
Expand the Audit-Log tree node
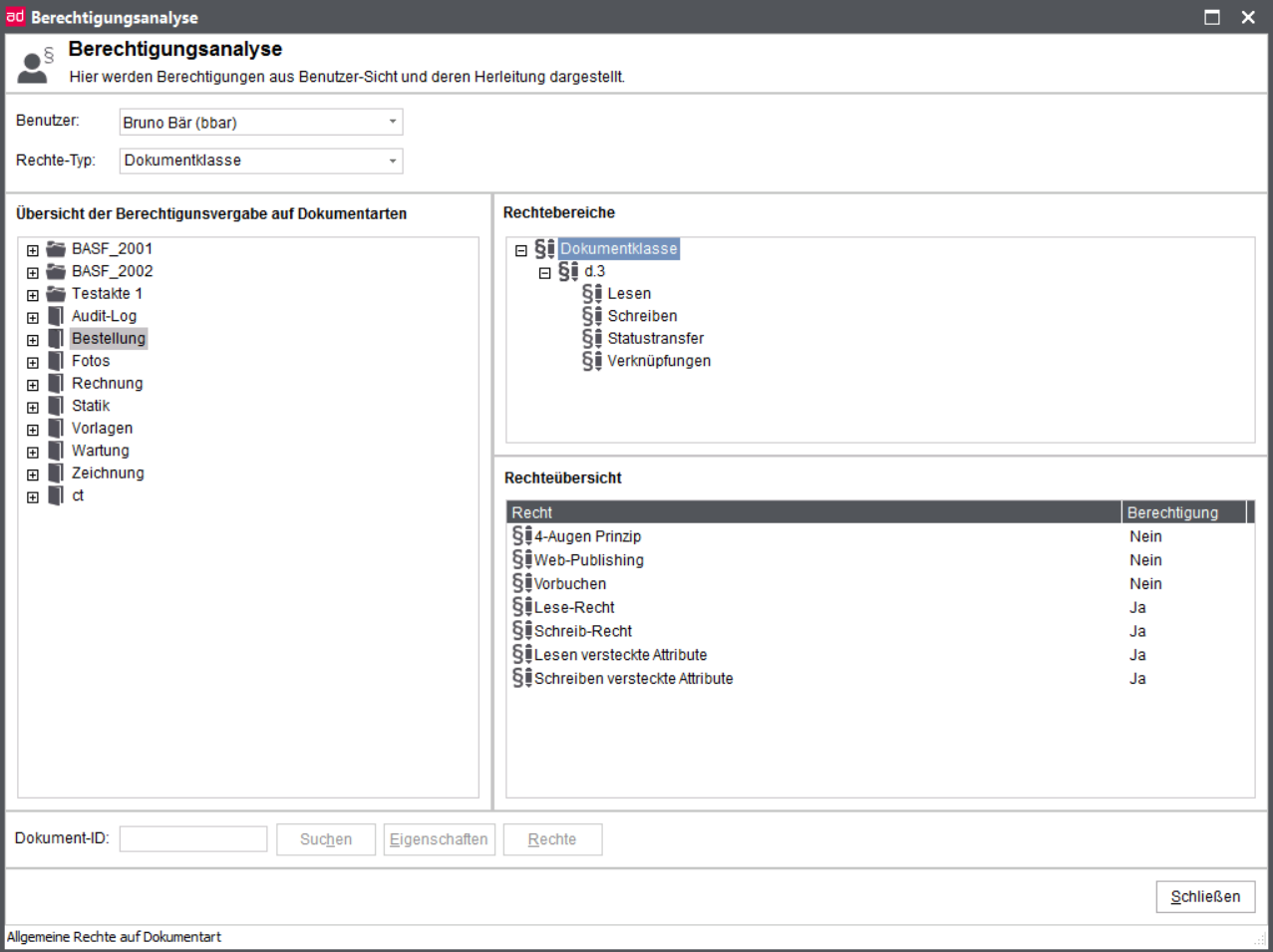tap(33, 318)
